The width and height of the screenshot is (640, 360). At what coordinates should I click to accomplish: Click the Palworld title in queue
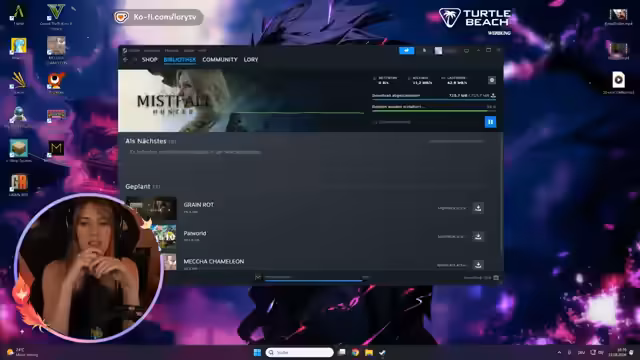[195, 233]
